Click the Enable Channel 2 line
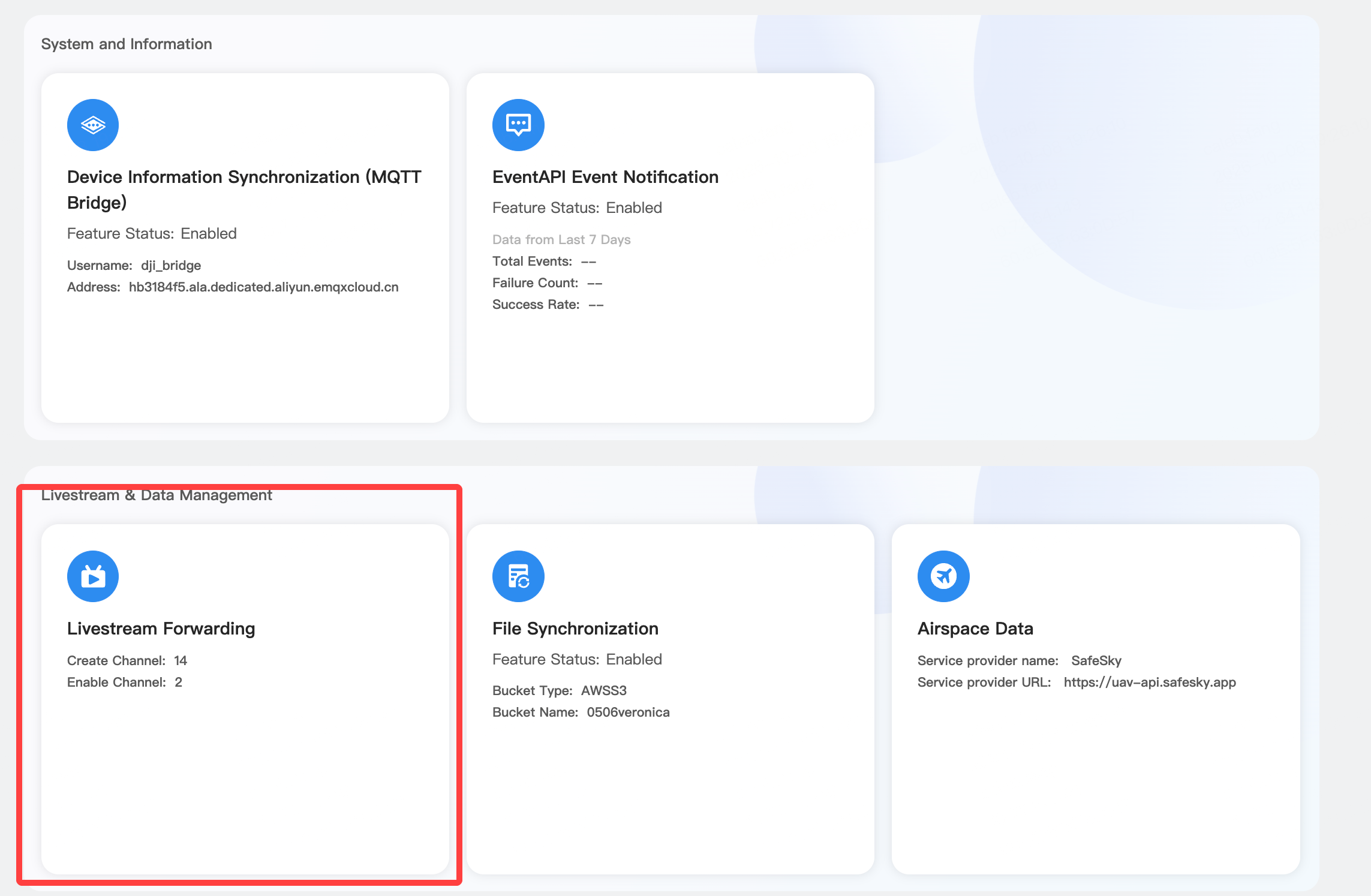This screenshot has height=896, width=1371. (x=125, y=682)
